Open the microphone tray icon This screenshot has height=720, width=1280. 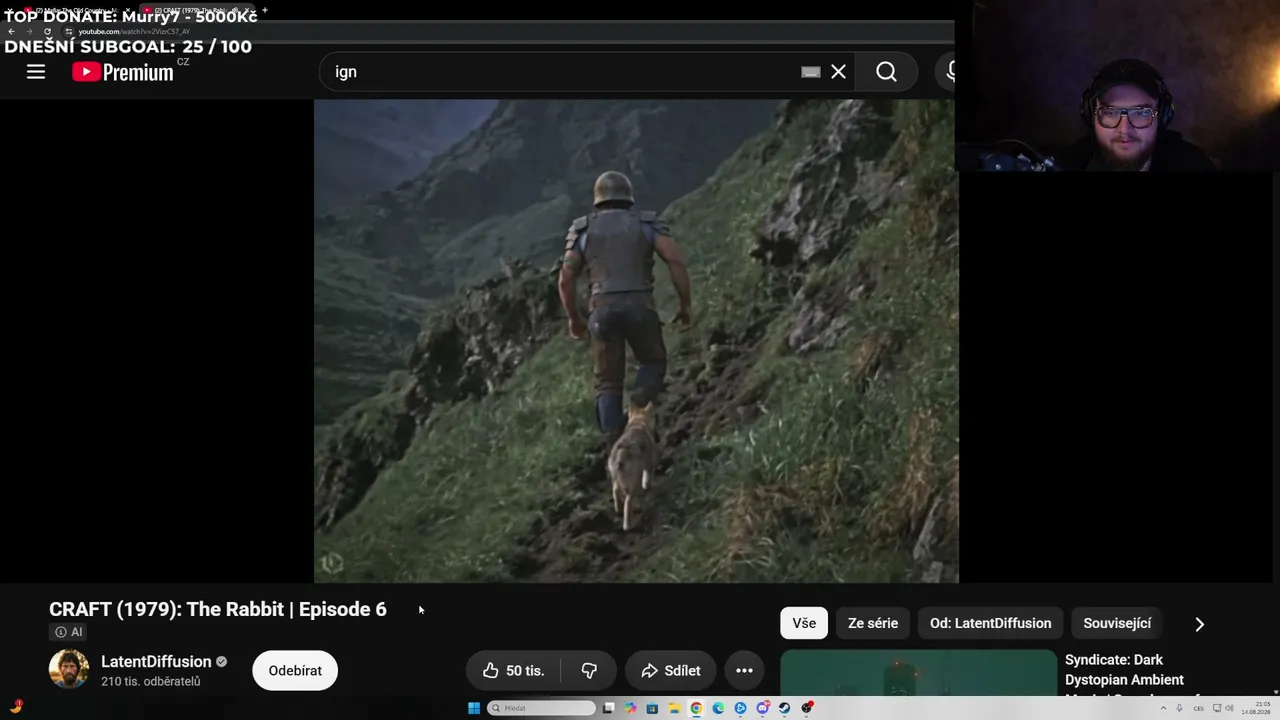click(x=1180, y=708)
